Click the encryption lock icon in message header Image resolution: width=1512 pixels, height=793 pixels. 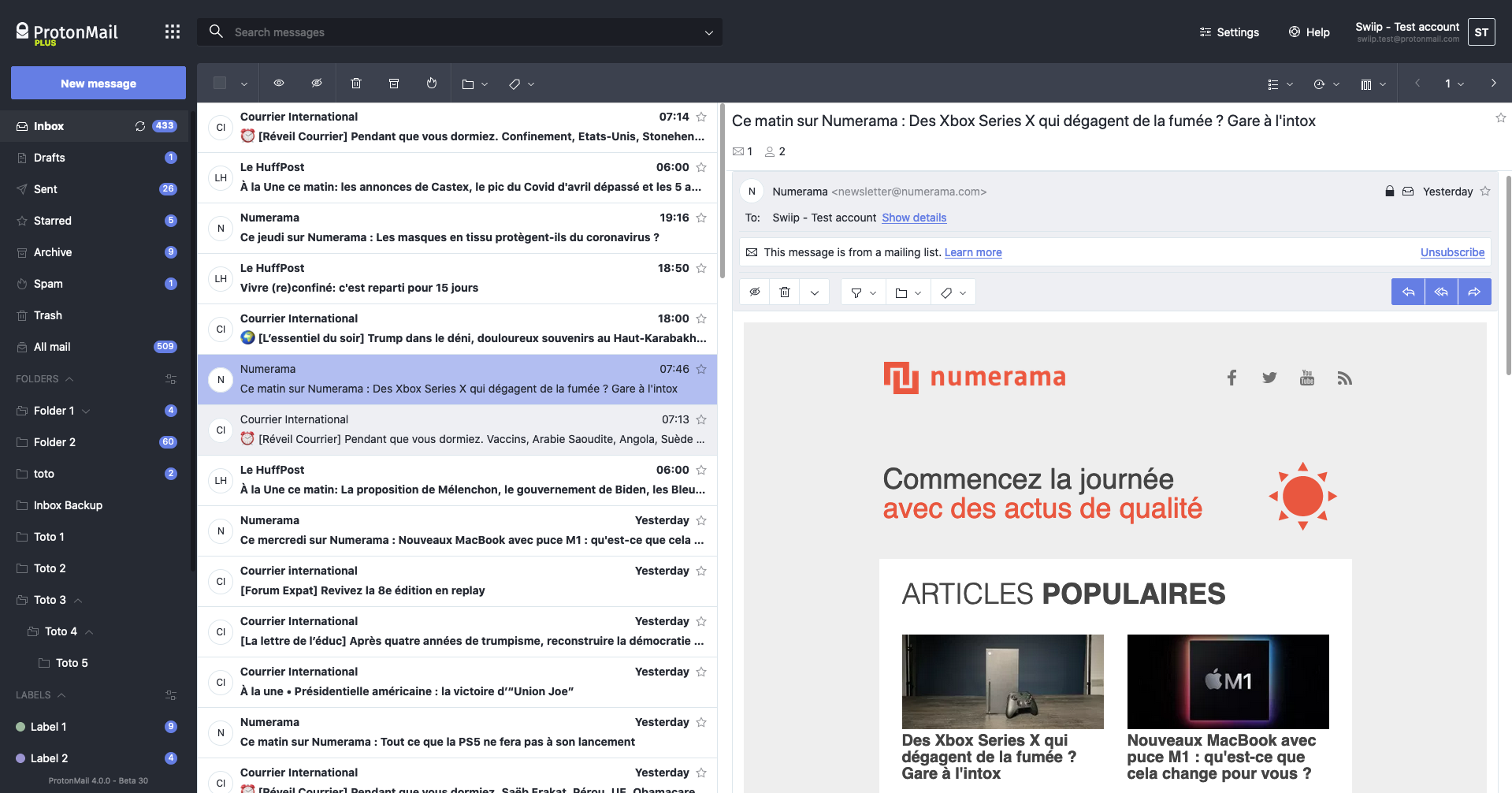click(x=1390, y=192)
